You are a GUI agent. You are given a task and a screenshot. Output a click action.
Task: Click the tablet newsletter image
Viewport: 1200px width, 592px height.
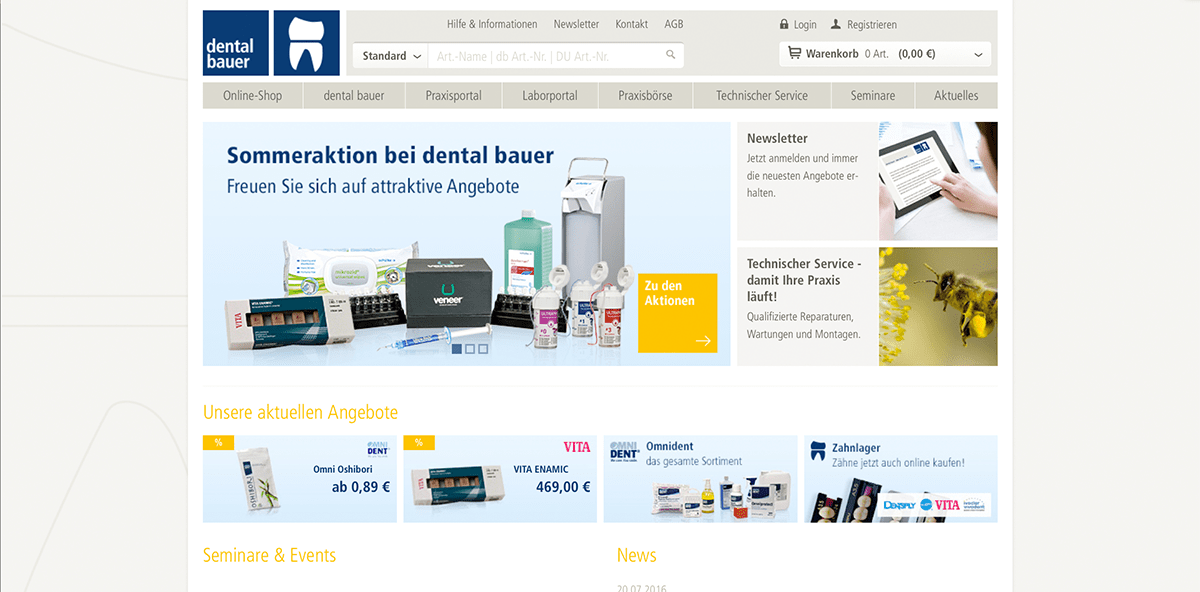pos(938,181)
